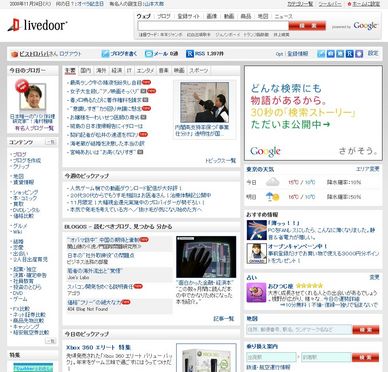Click the umbrella-sun weather icon for 明日
The image size is (388, 372).
coord(272,197)
